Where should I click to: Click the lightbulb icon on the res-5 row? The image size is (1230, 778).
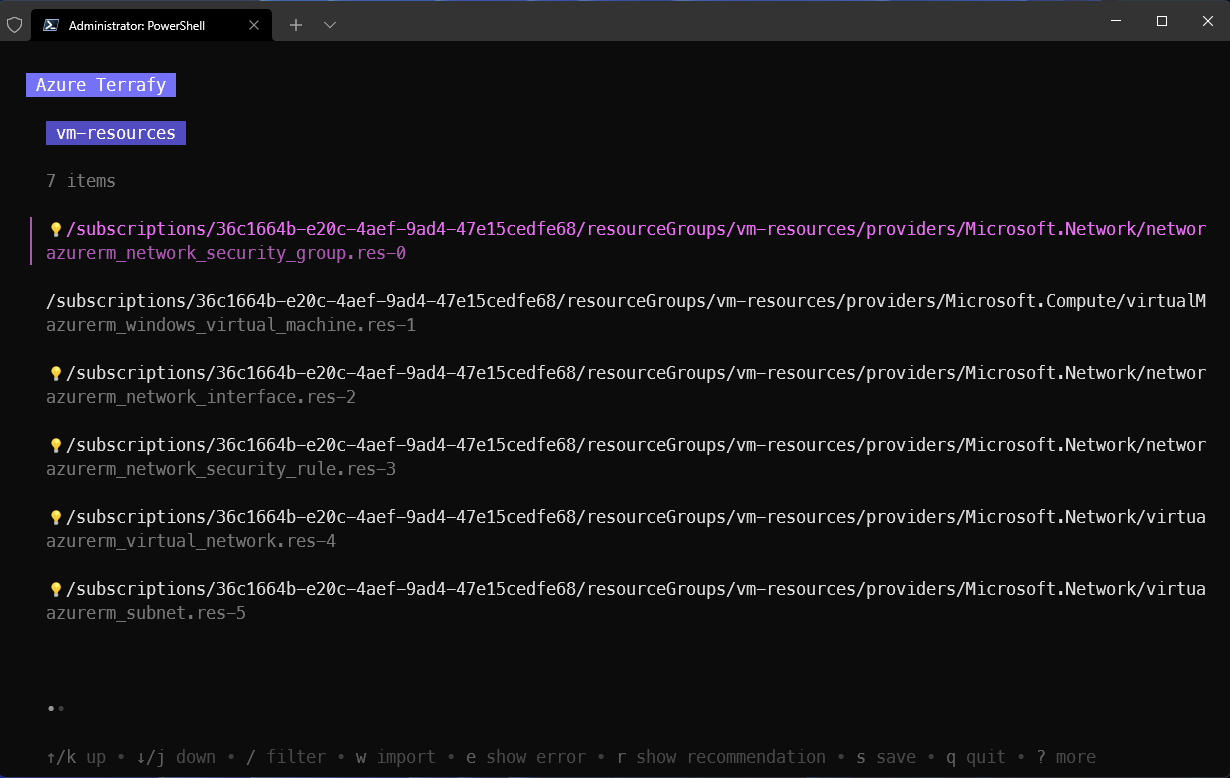(x=56, y=590)
